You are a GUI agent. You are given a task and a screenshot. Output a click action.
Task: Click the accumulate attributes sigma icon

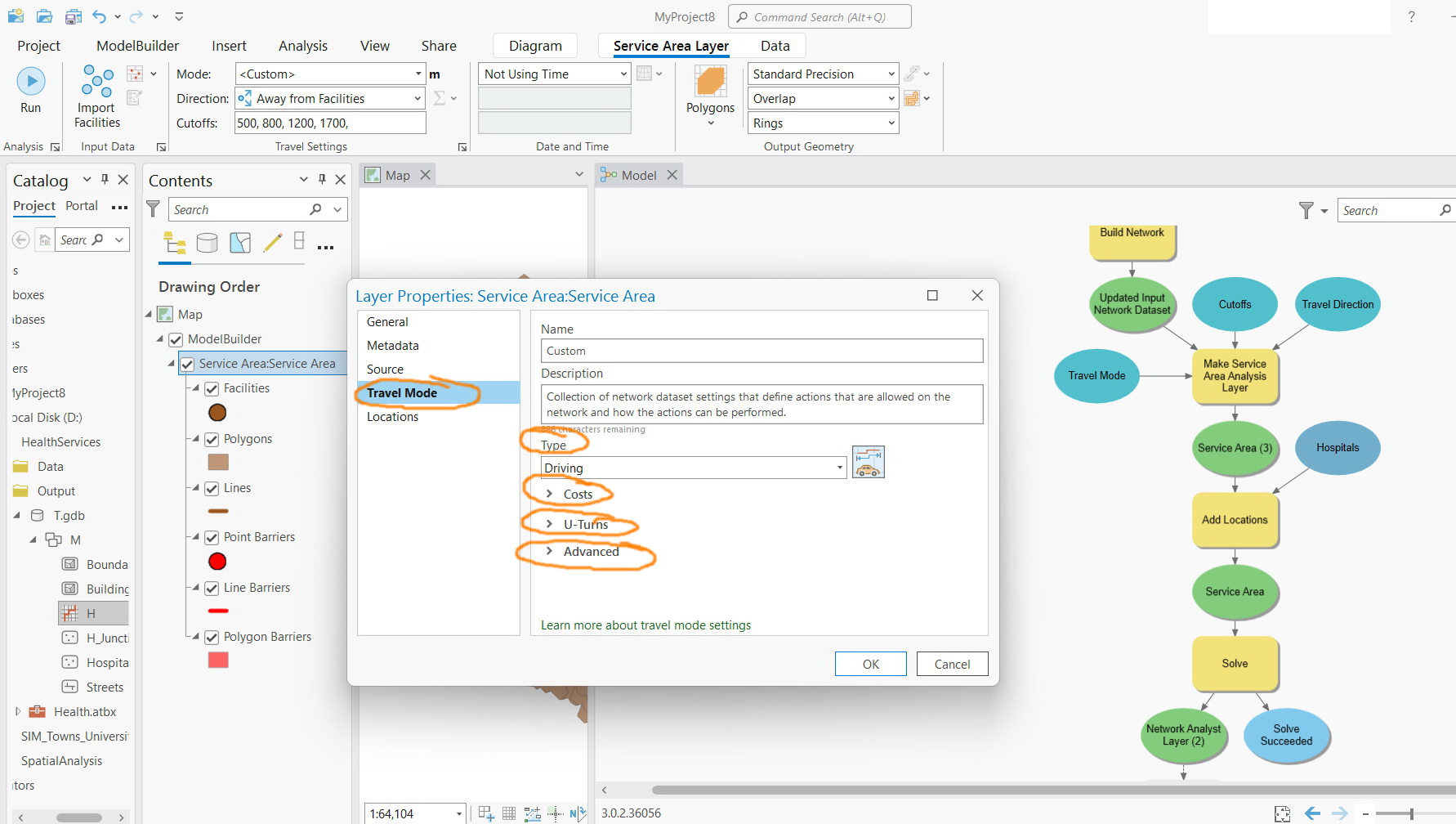[440, 98]
